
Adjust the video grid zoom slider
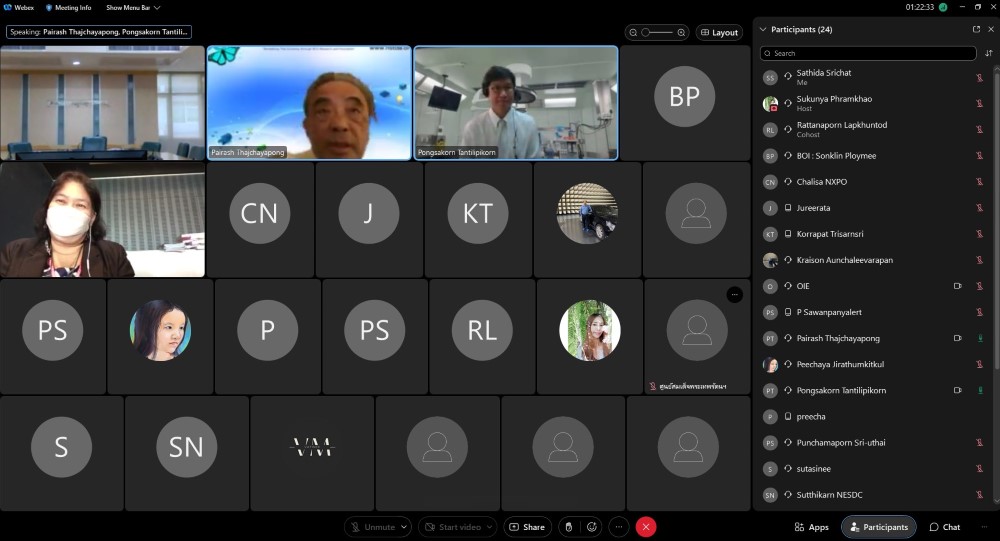[x=657, y=32]
